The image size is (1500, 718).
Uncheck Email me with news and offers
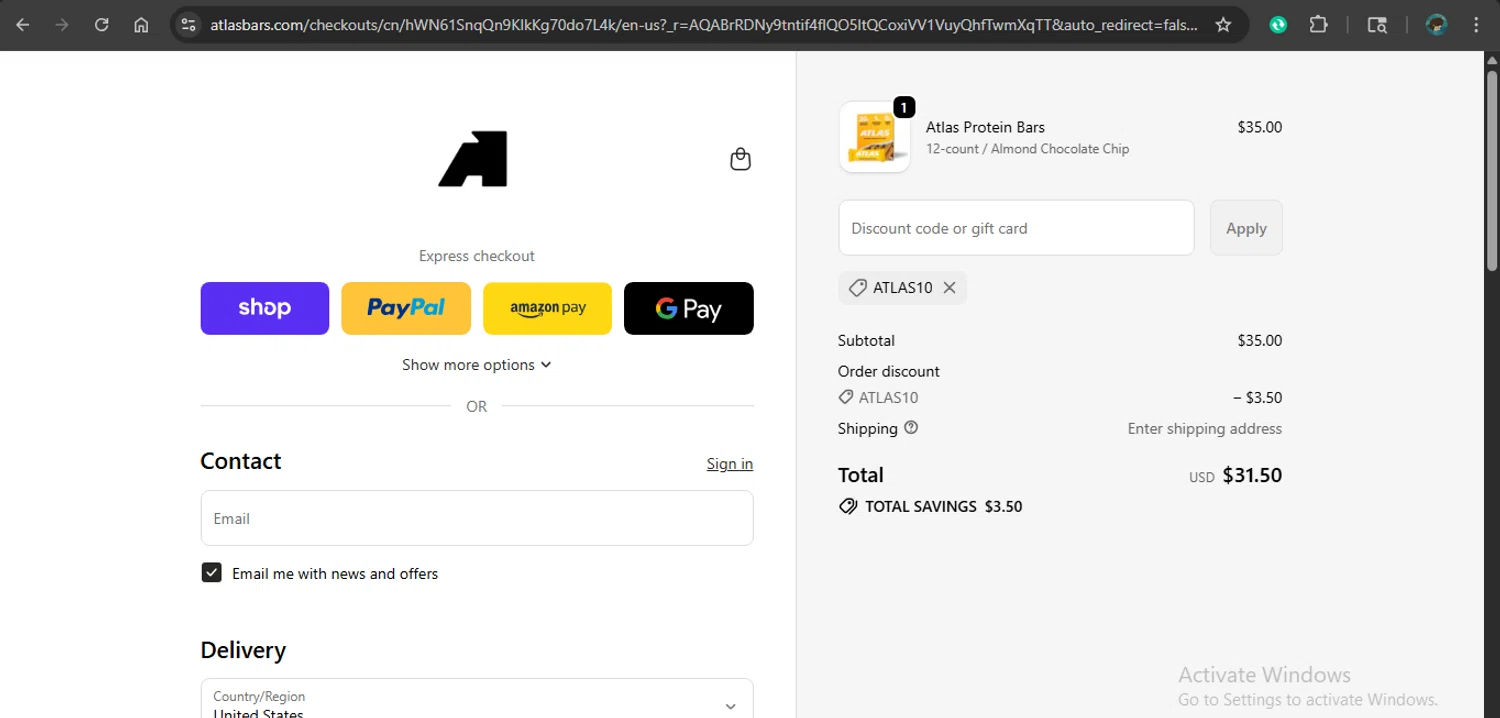211,573
